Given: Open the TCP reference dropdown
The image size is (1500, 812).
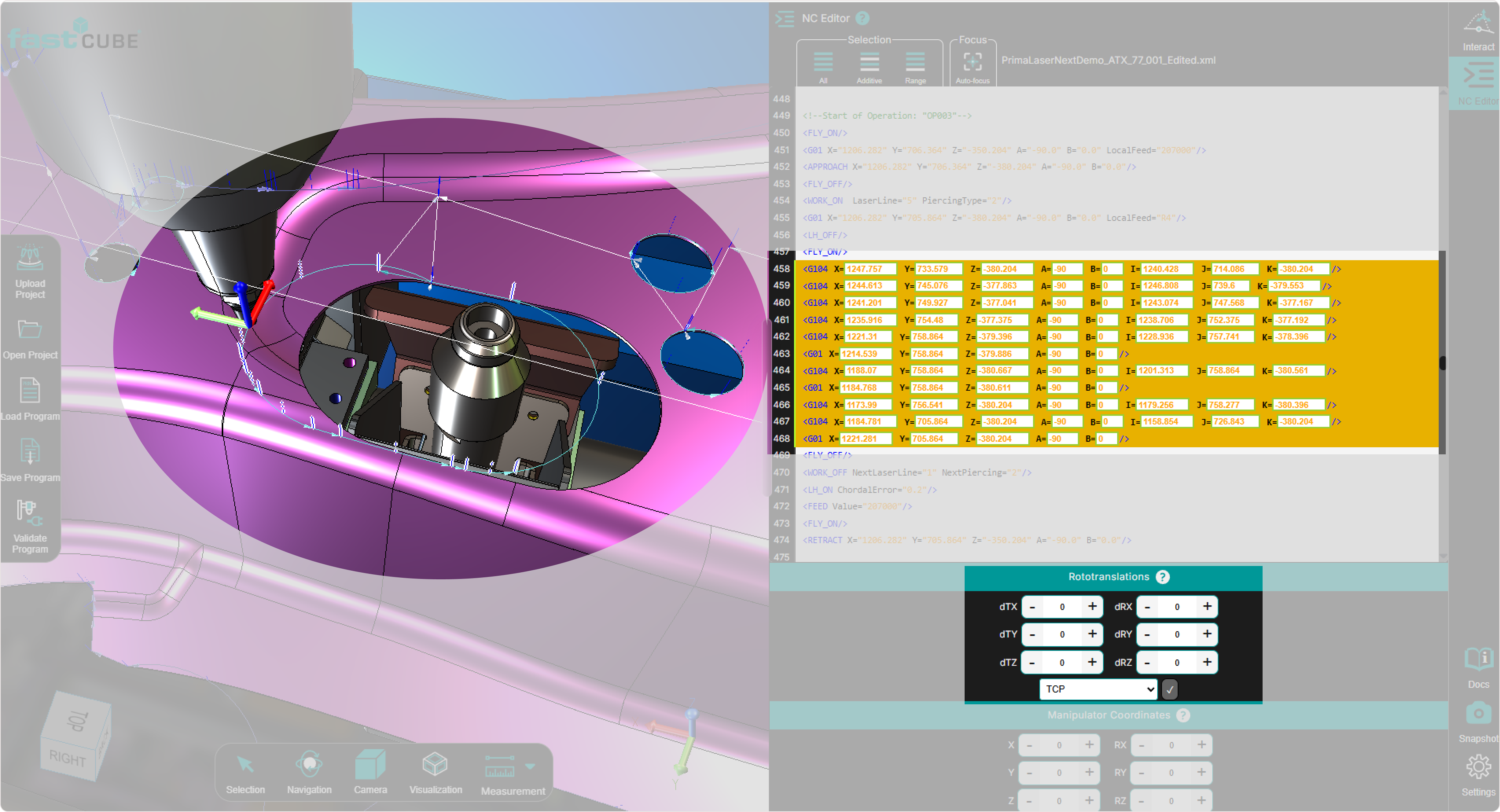Looking at the screenshot, I should pyautogui.click(x=1097, y=689).
